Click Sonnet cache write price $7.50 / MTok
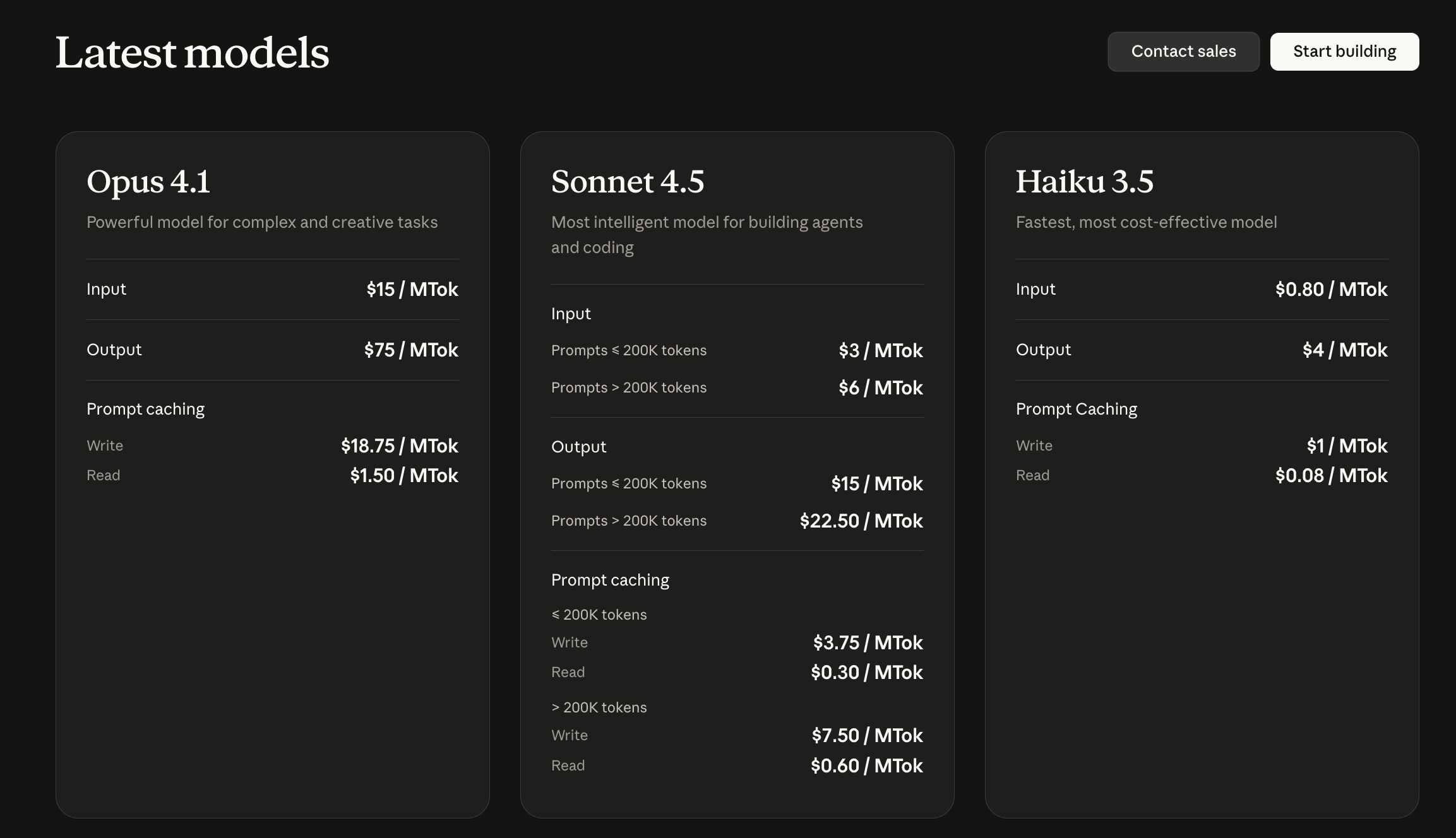1456x838 pixels. point(867,735)
